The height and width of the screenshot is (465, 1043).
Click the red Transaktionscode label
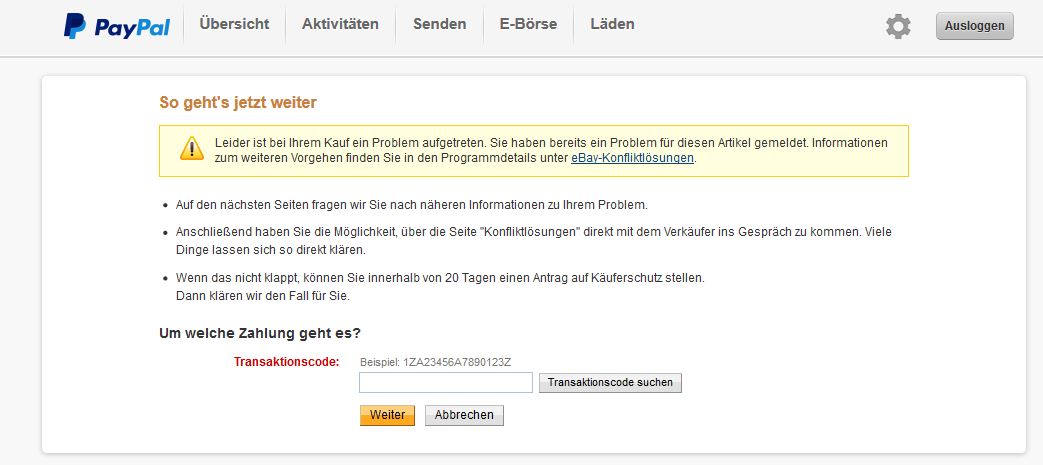point(286,362)
